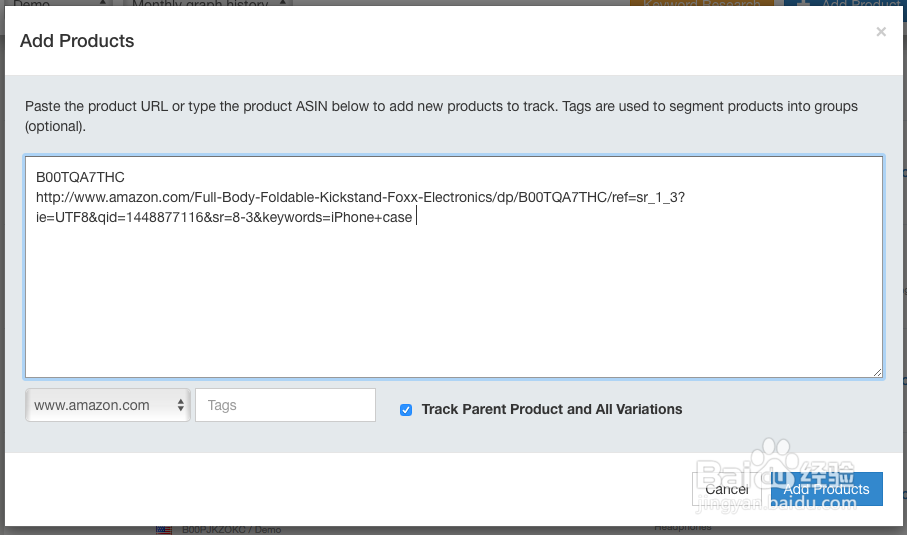Click the 'Track Parent Product and All Variations' label
Viewport: 907px width, 535px height.
click(552, 409)
